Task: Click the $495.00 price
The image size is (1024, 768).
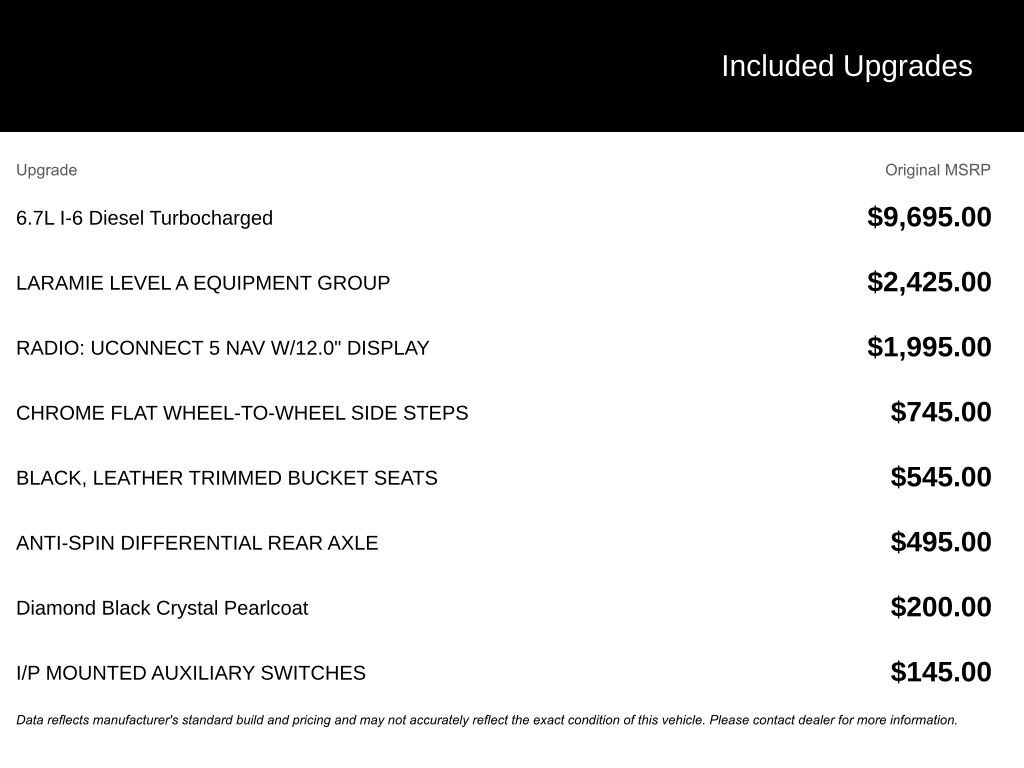Action: click(941, 542)
